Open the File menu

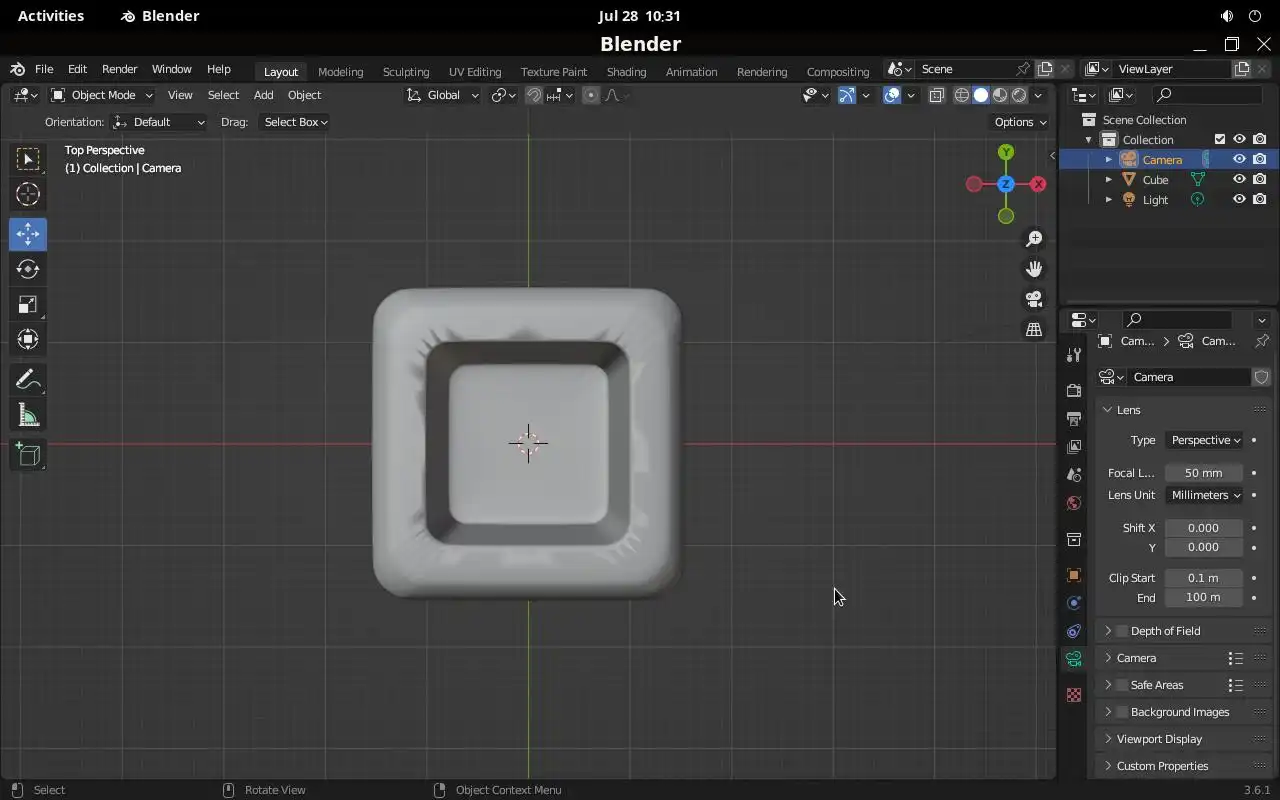pyautogui.click(x=44, y=69)
